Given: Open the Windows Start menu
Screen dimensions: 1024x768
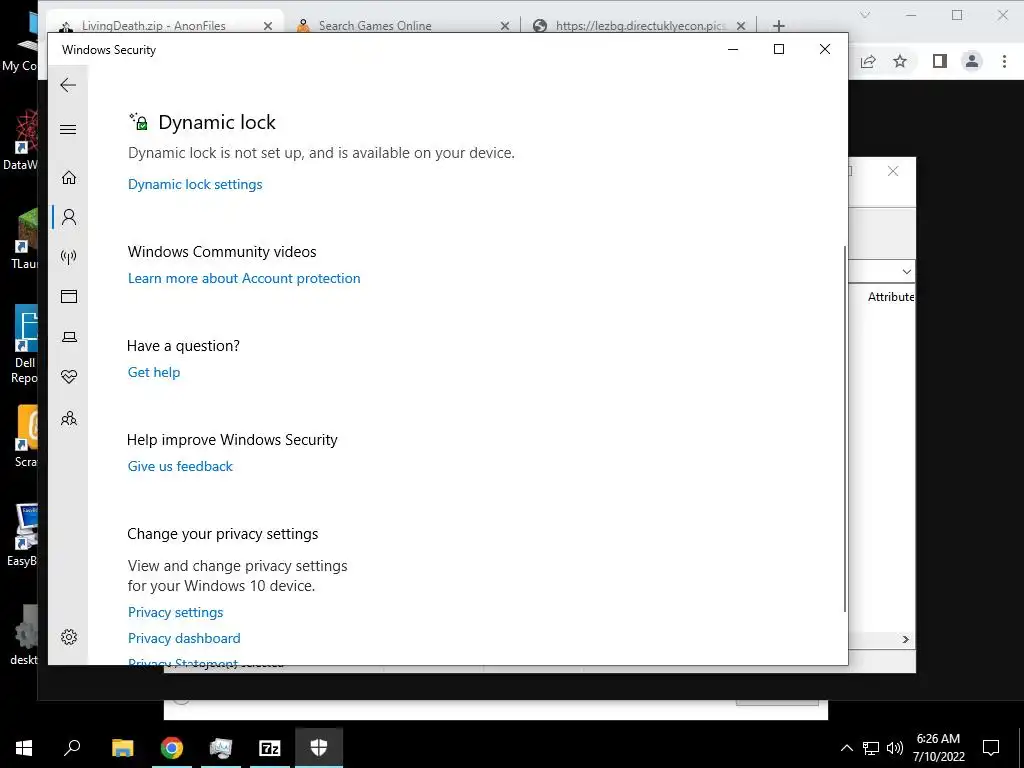Looking at the screenshot, I should (24, 748).
